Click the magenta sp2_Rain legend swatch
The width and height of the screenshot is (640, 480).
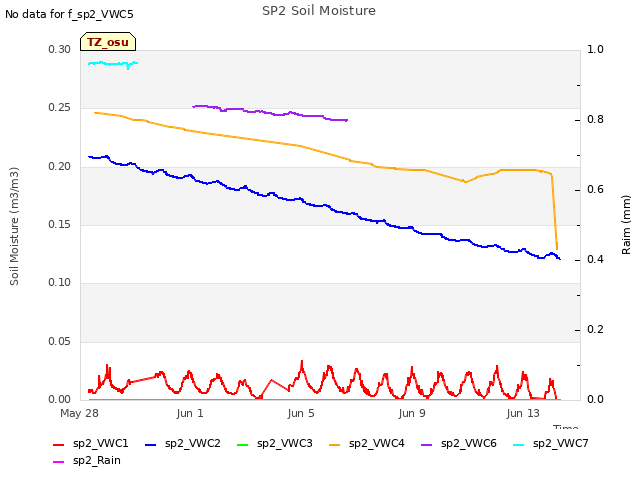tap(59, 462)
